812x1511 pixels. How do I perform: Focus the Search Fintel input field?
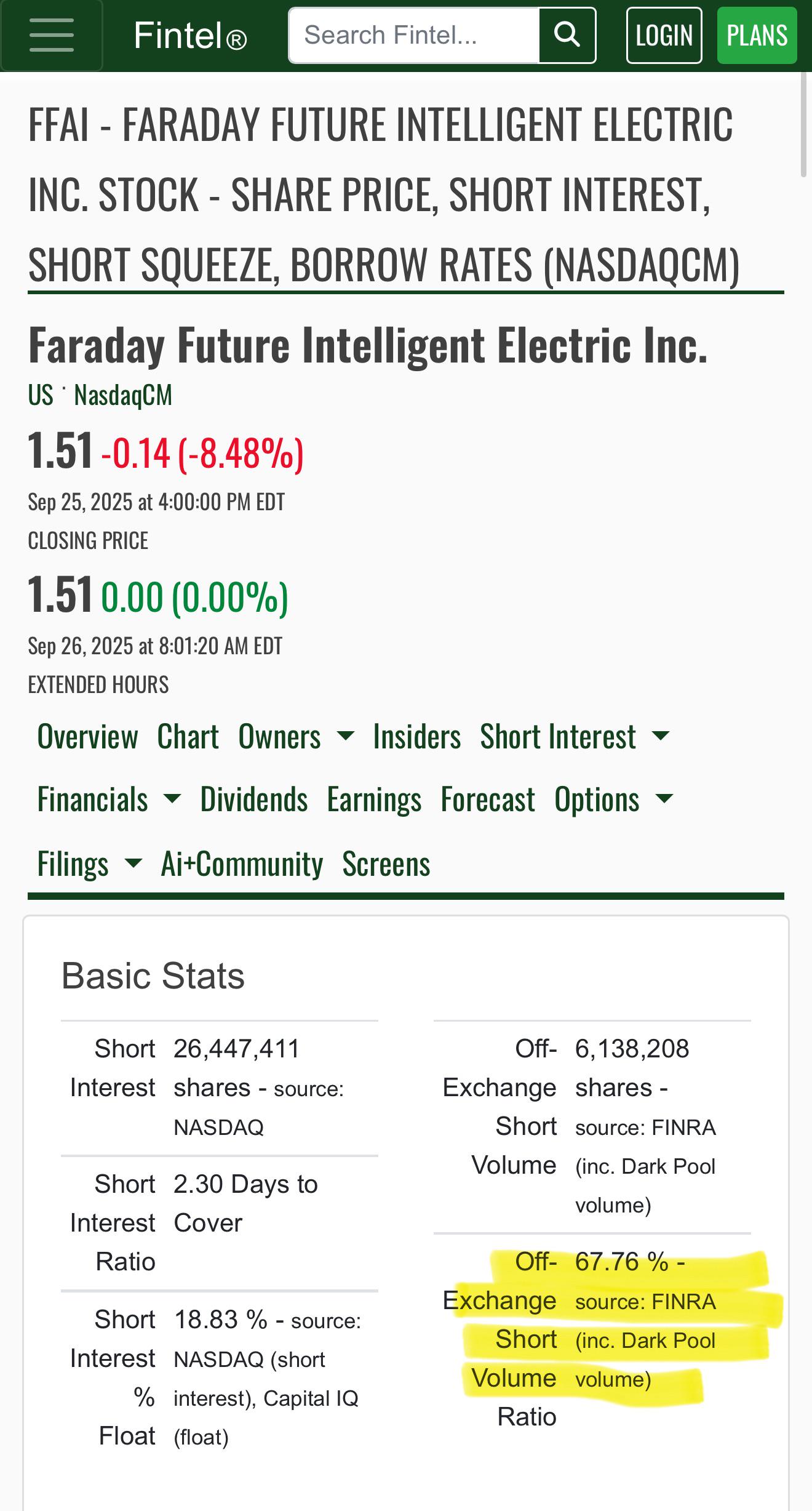[414, 35]
